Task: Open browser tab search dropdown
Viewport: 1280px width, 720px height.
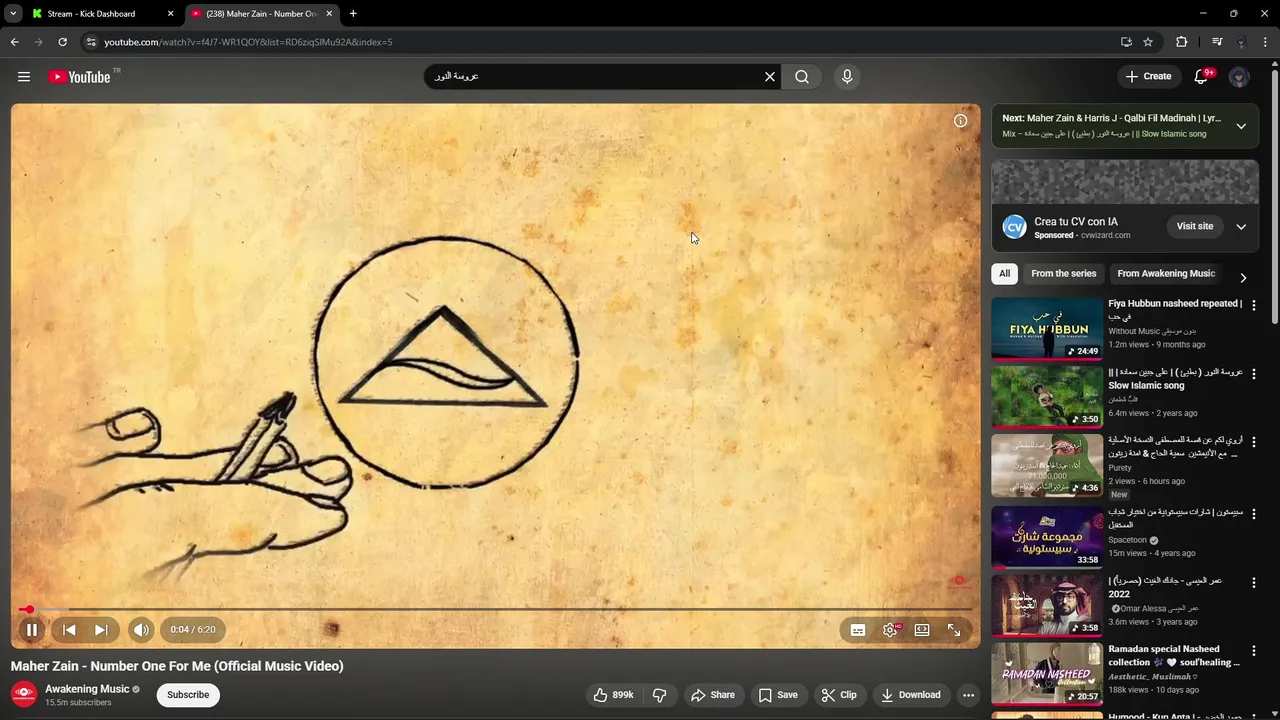Action: click(x=12, y=14)
